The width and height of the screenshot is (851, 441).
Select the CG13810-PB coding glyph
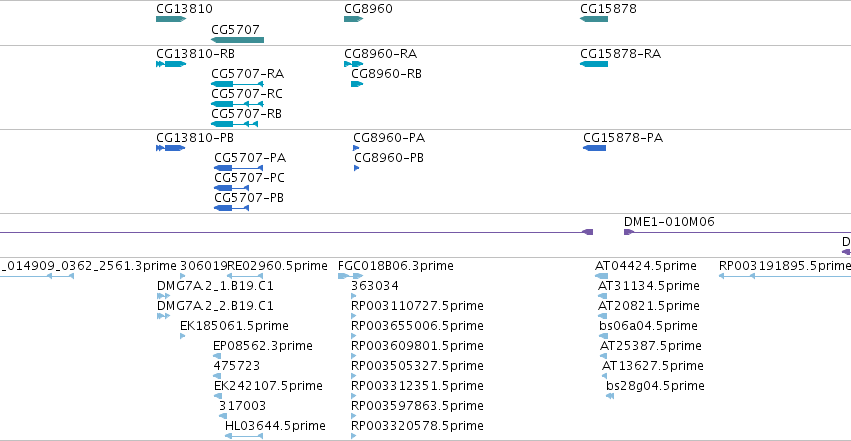170,148
